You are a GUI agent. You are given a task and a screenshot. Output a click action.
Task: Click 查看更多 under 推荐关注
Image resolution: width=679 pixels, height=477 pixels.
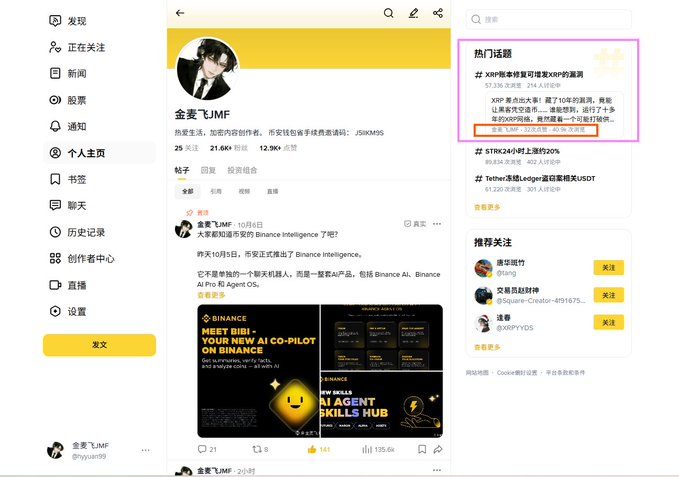pos(487,347)
